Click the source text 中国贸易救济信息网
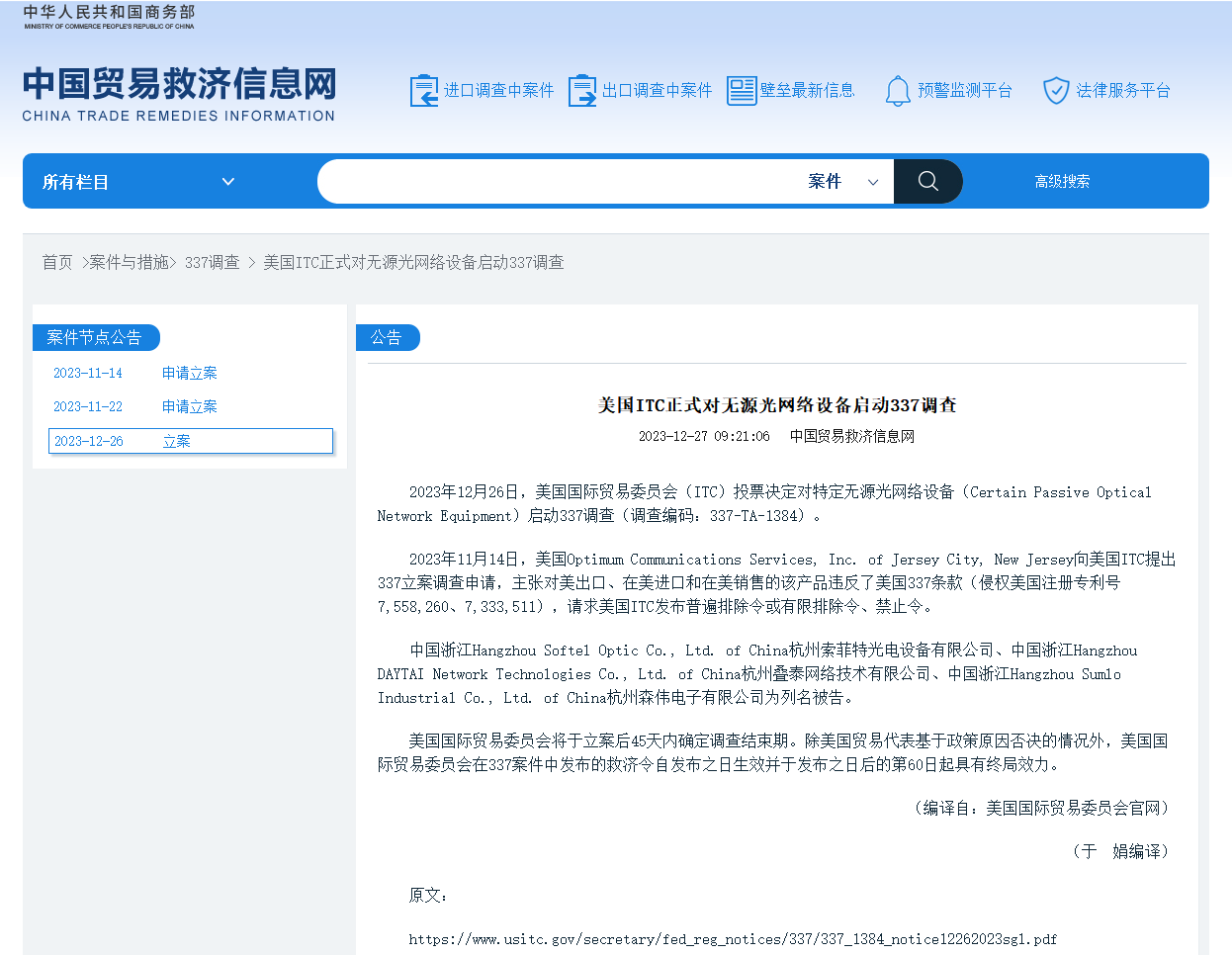1232x955 pixels. (x=852, y=436)
